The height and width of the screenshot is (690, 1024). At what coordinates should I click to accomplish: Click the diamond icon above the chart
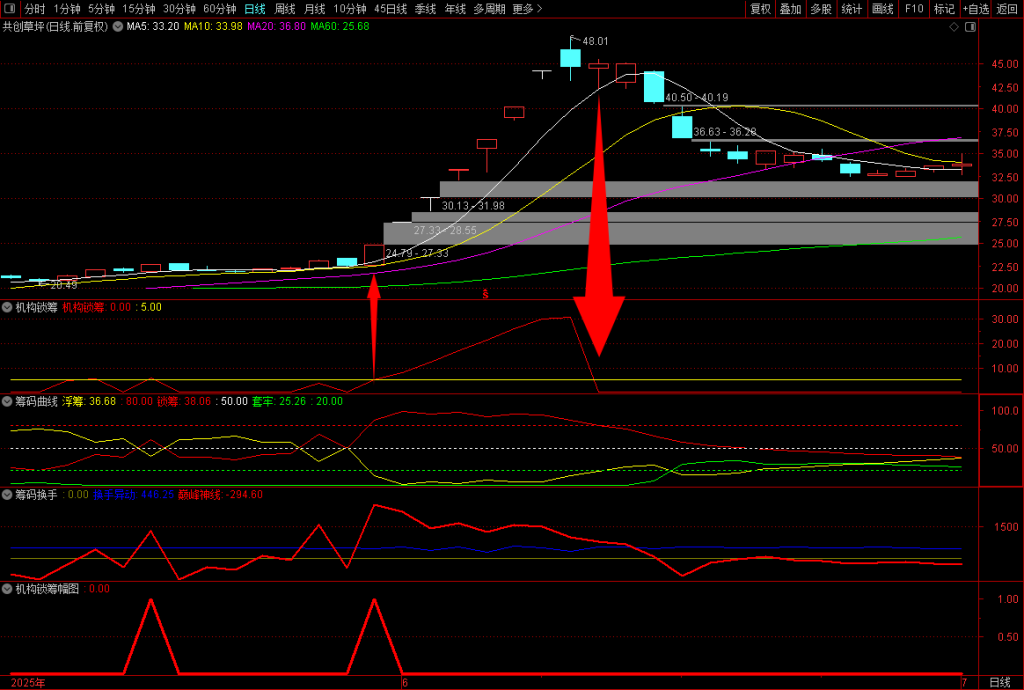954,27
